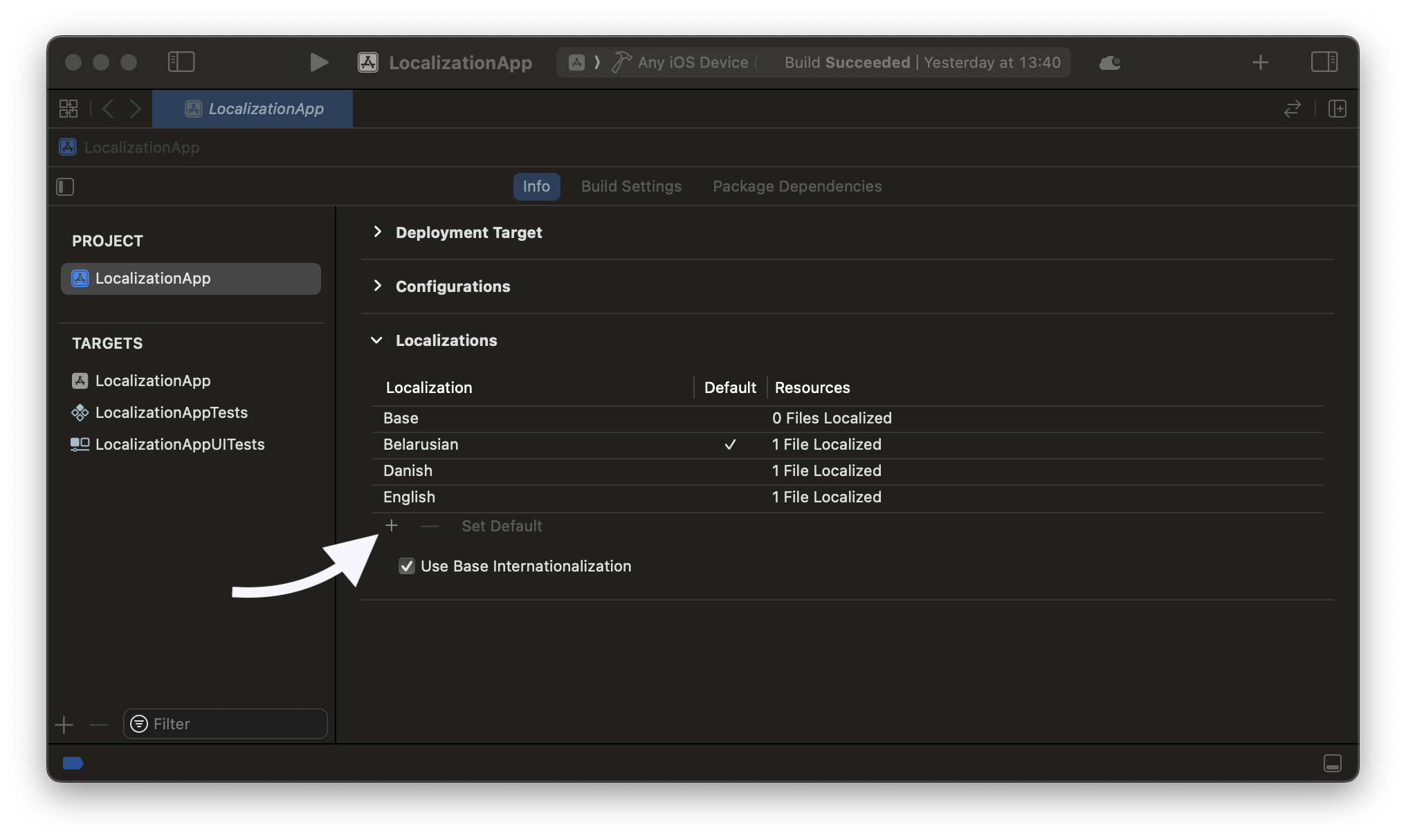Expand the Configurations section
This screenshot has height=840, width=1406.
pyautogui.click(x=377, y=286)
